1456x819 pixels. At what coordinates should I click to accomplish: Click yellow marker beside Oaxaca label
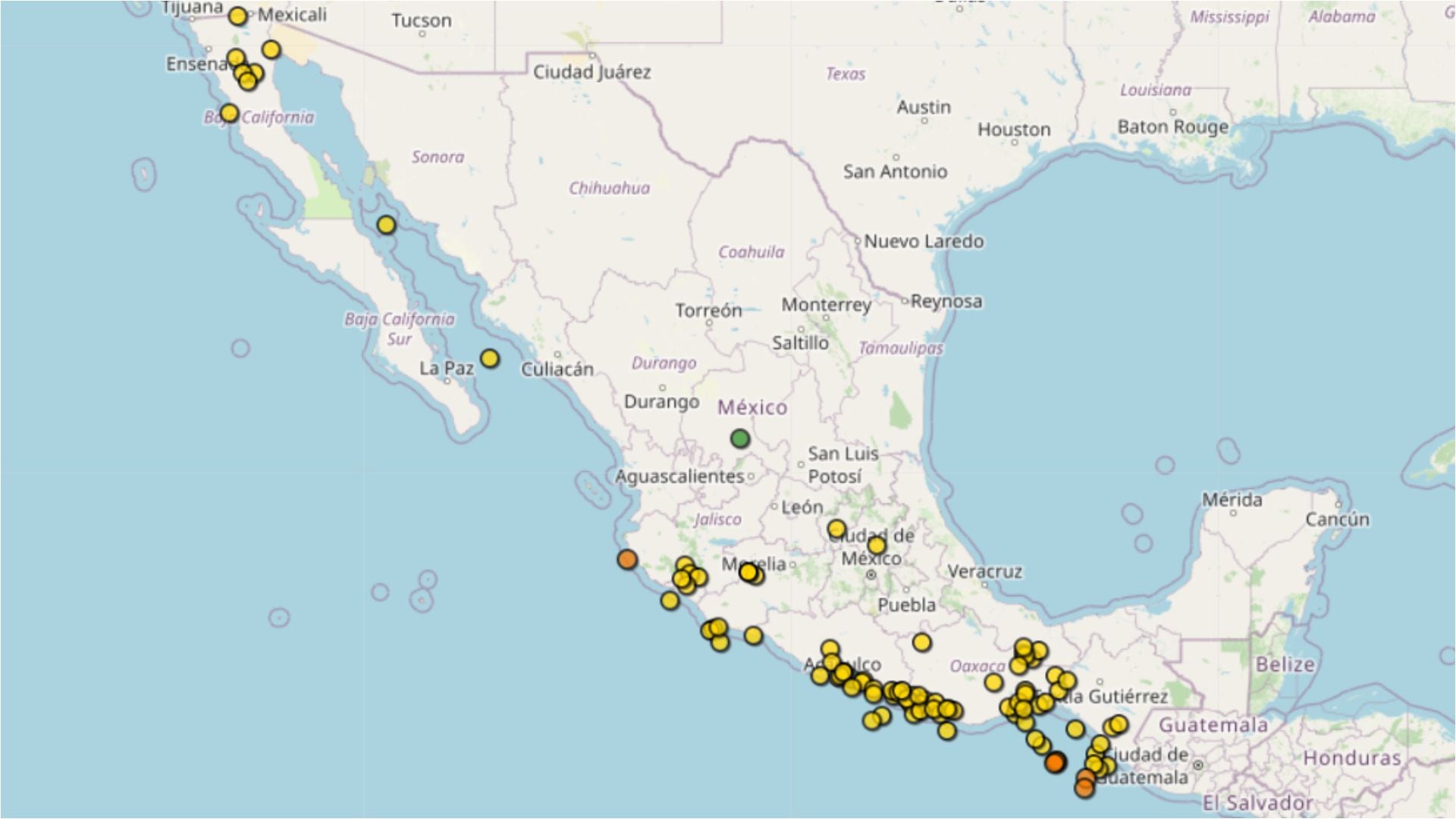tap(993, 682)
